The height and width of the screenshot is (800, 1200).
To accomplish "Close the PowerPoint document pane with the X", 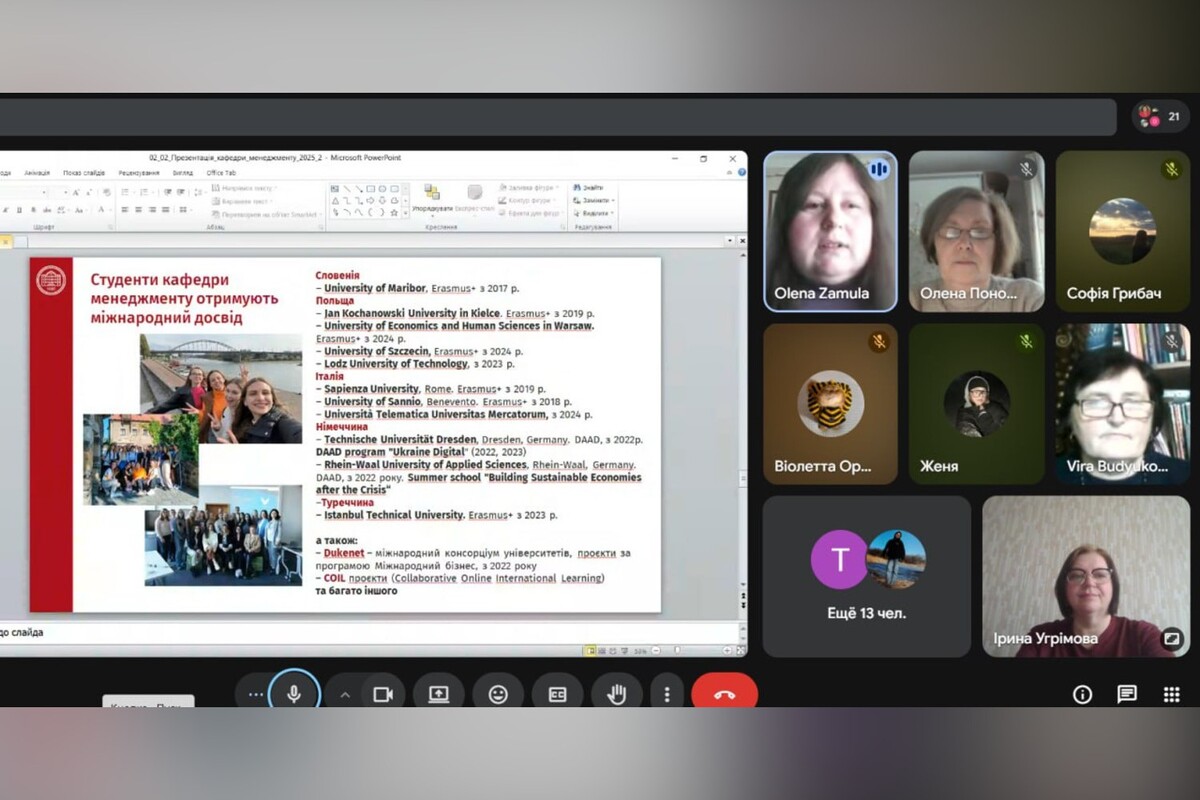I will pos(742,241).
